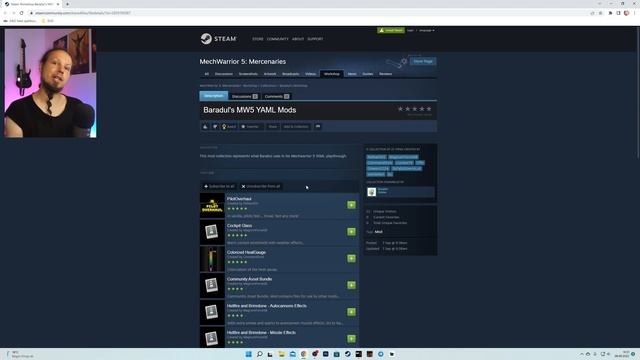Open the Windows Start menu

click(x=248, y=354)
